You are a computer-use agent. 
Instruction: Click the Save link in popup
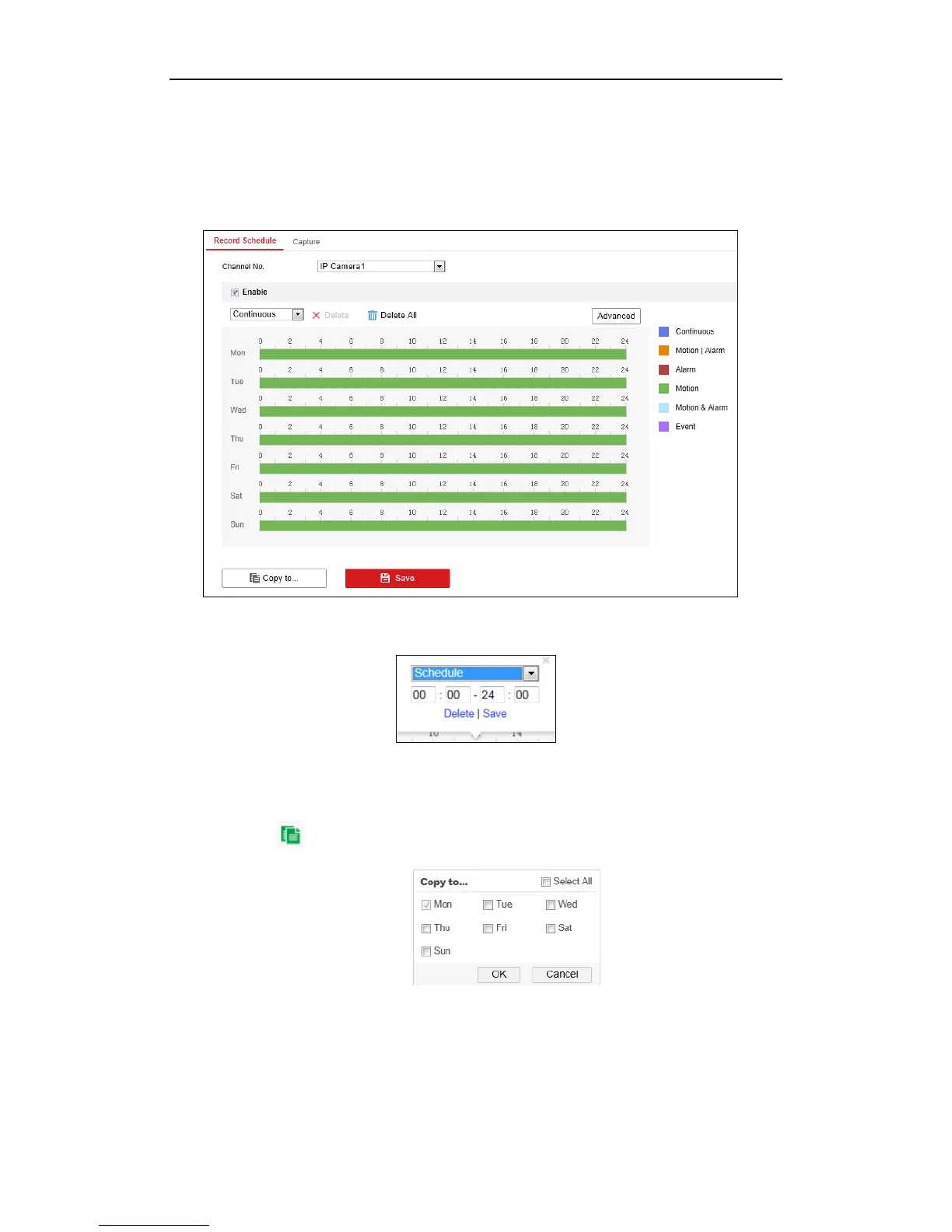click(x=495, y=714)
